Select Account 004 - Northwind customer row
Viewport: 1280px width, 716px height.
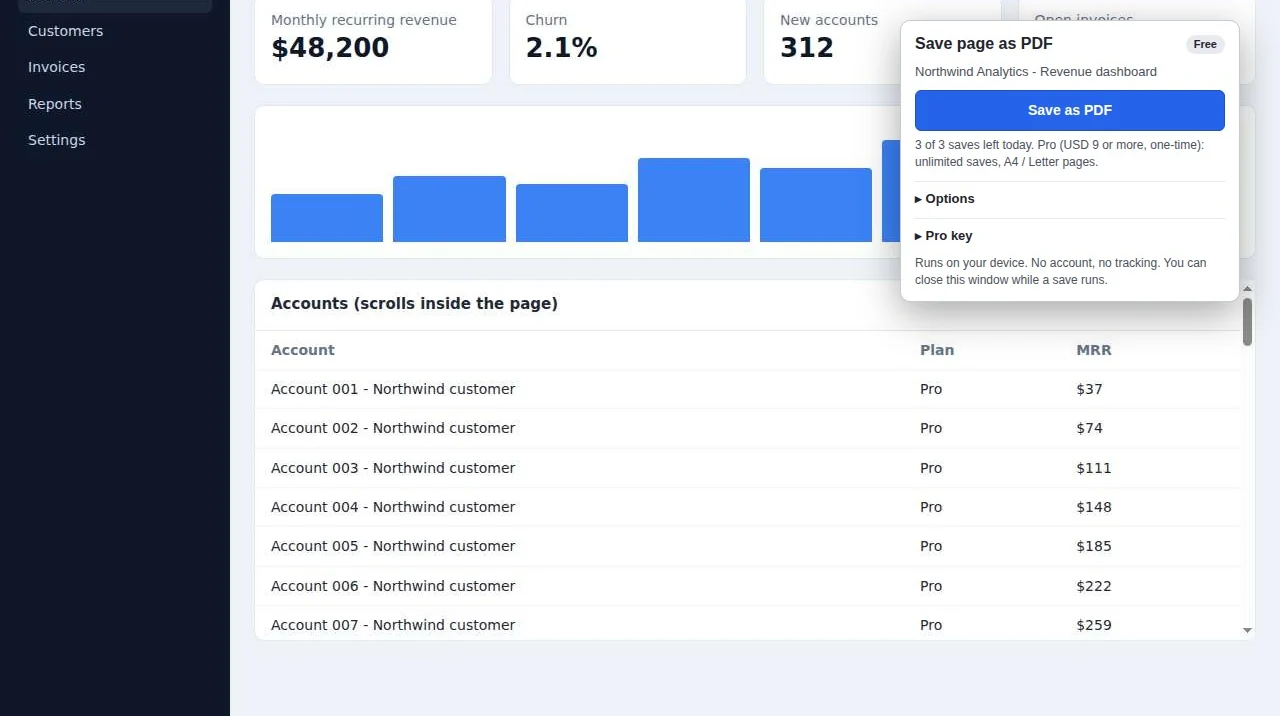tap(748, 507)
